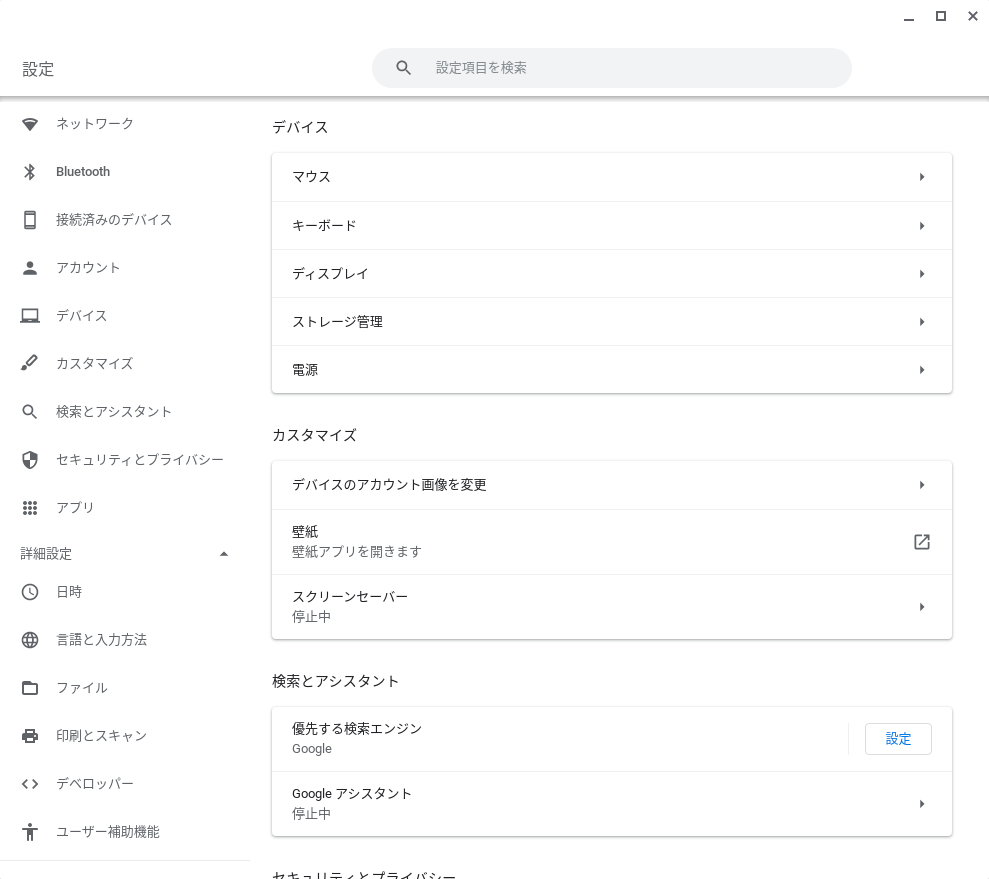Click the globe icon for 言語と入力方法
The height and width of the screenshot is (879, 989).
point(30,640)
